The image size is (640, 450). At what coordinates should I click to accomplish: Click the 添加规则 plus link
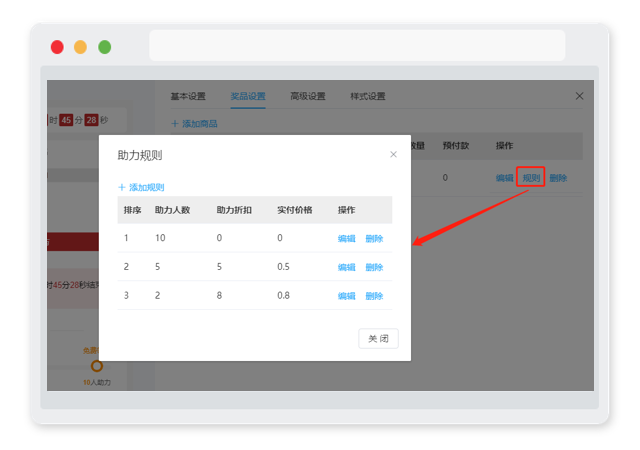tap(141, 187)
